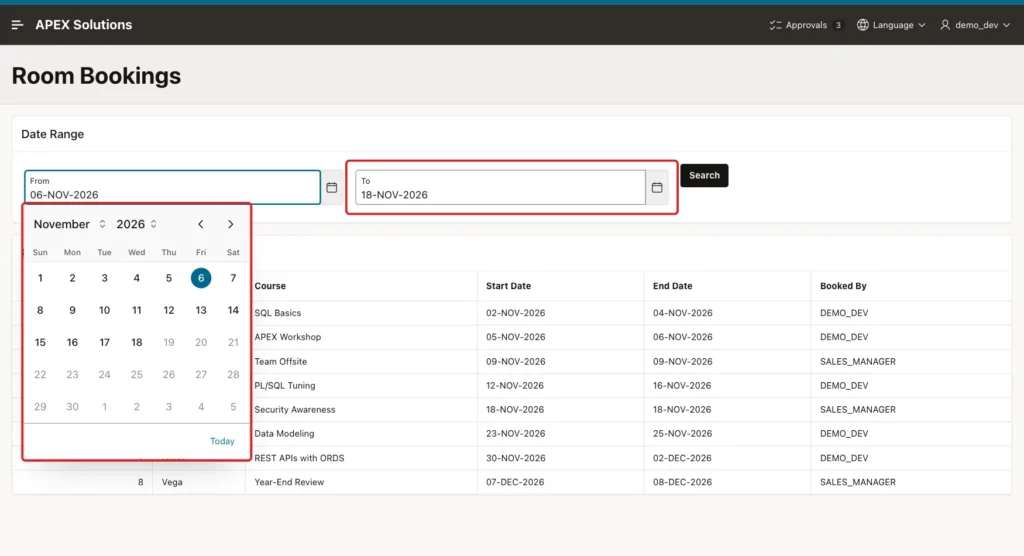Click the Team Offsite course cell
The image size is (1024, 556).
362,361
